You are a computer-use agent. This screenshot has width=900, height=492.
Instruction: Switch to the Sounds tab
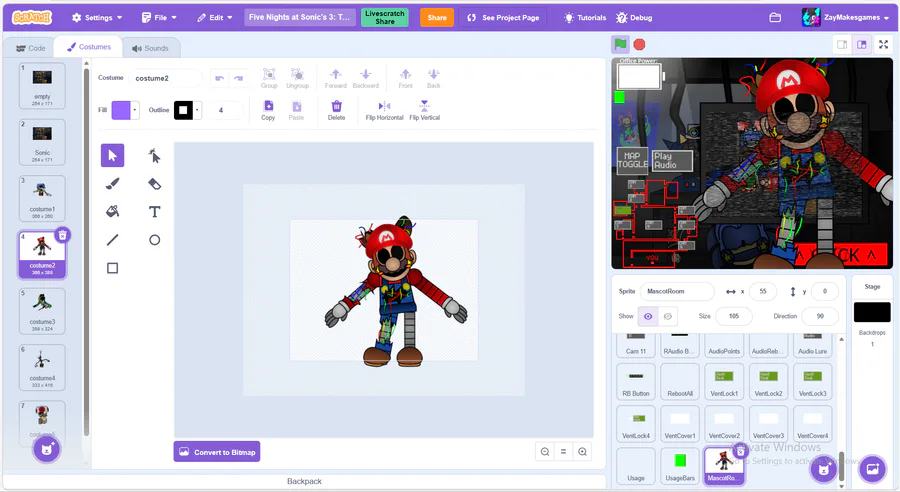point(149,48)
